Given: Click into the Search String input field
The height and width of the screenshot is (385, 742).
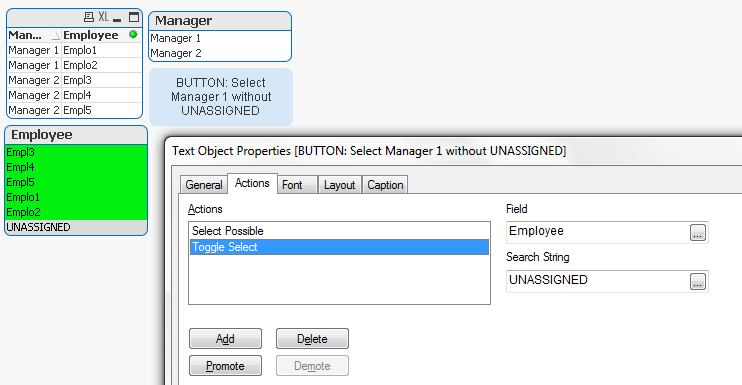Looking at the screenshot, I should [598, 281].
